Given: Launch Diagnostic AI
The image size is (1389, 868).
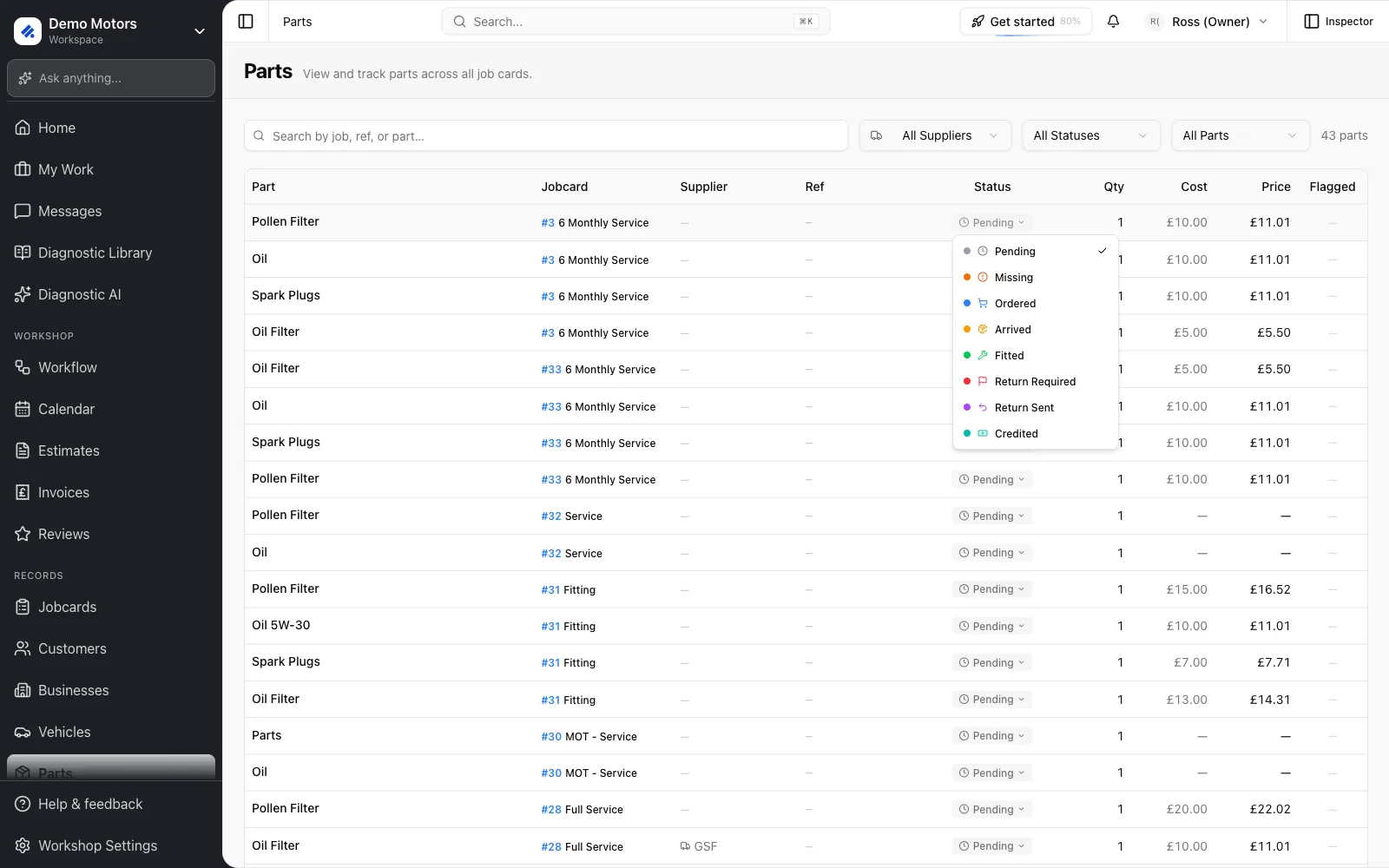Looking at the screenshot, I should point(111,294).
